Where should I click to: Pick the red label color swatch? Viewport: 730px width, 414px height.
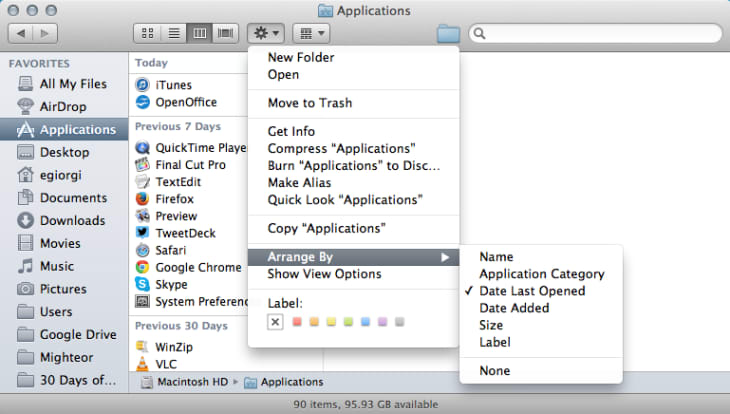pos(295,321)
